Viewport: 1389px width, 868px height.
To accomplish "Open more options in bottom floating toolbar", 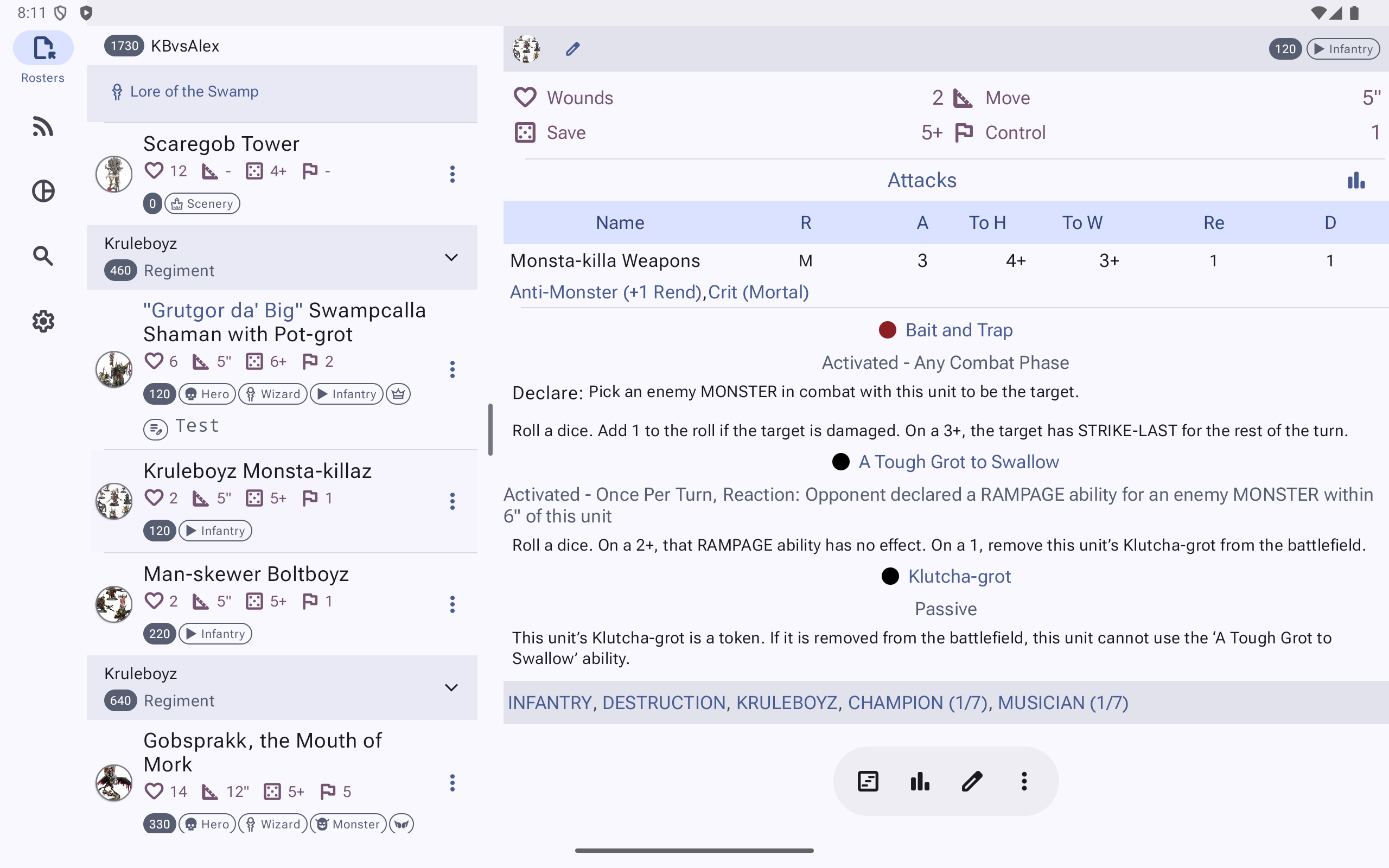I will tap(1024, 781).
